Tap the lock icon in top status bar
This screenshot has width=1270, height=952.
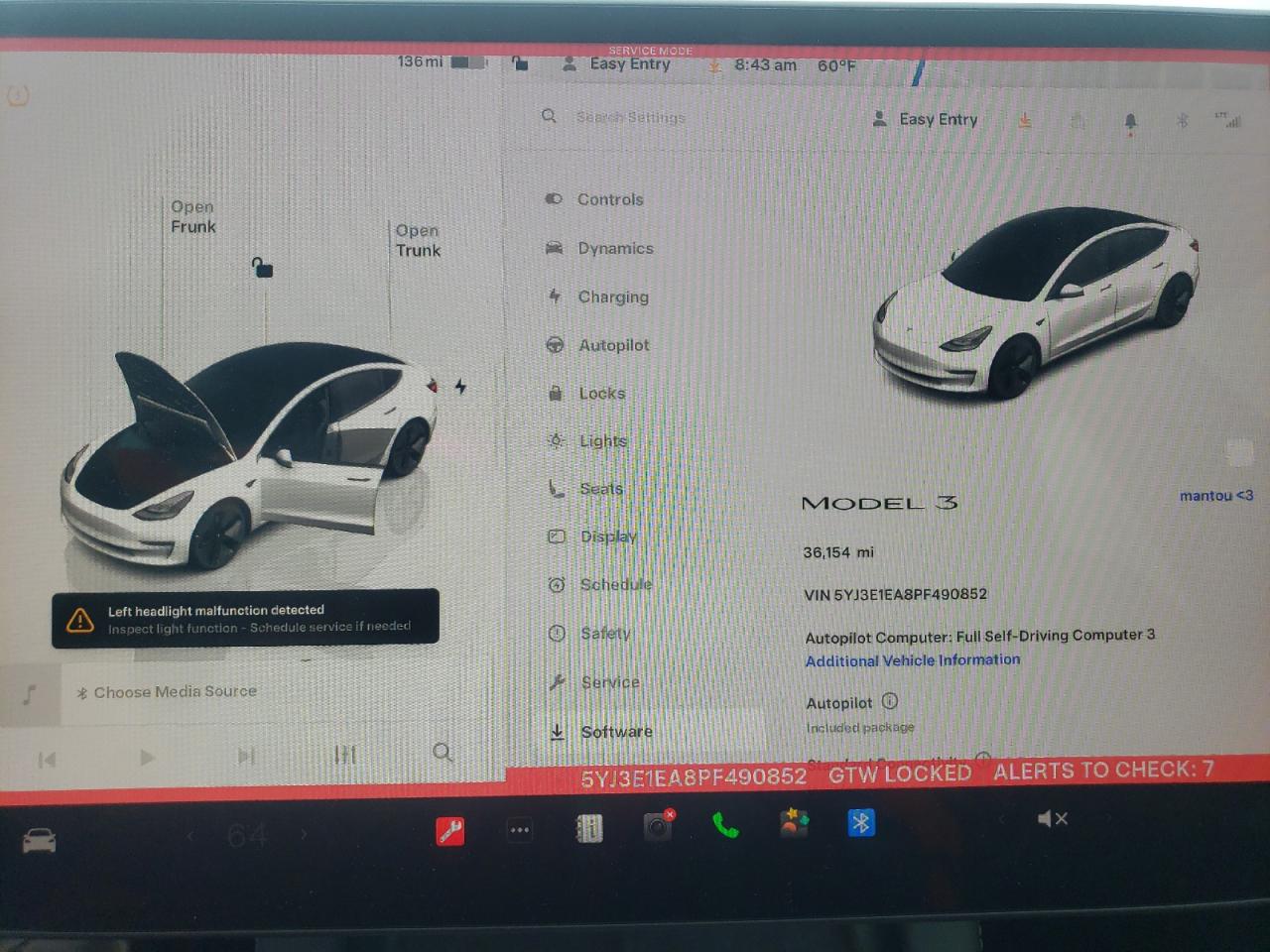point(520,64)
